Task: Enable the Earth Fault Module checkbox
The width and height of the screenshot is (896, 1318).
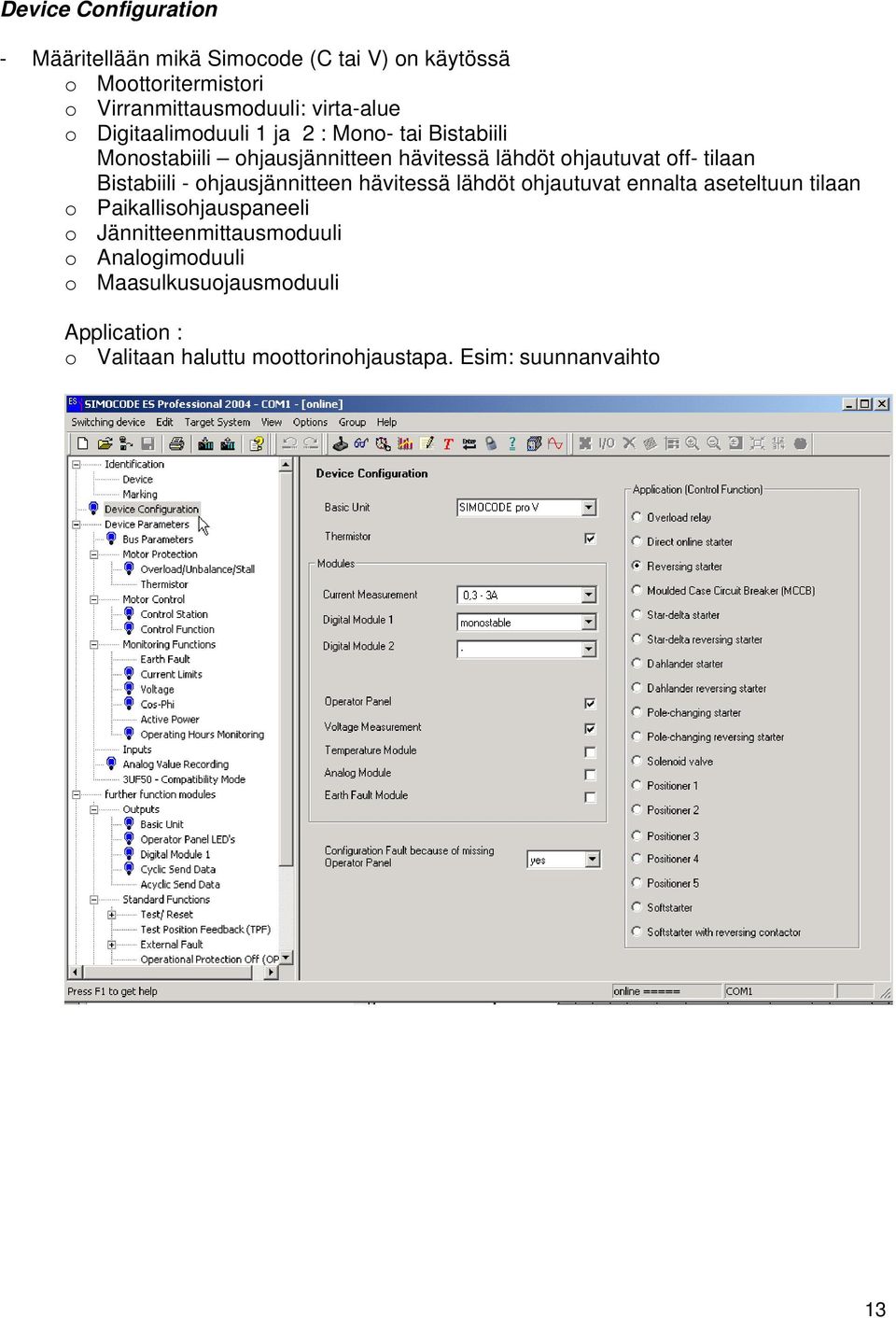Action: [x=590, y=796]
